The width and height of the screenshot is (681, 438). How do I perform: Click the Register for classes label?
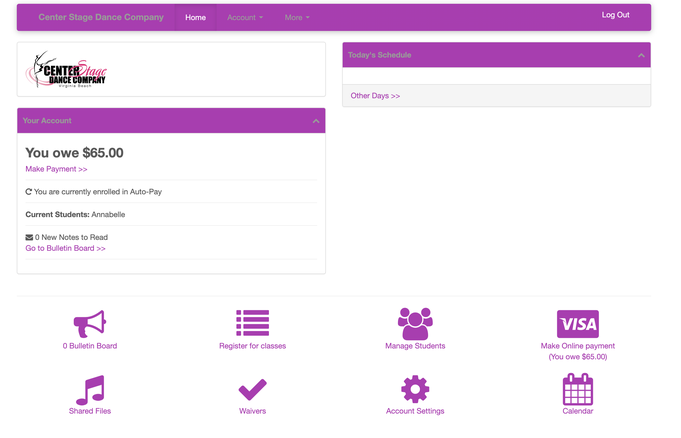click(252, 346)
